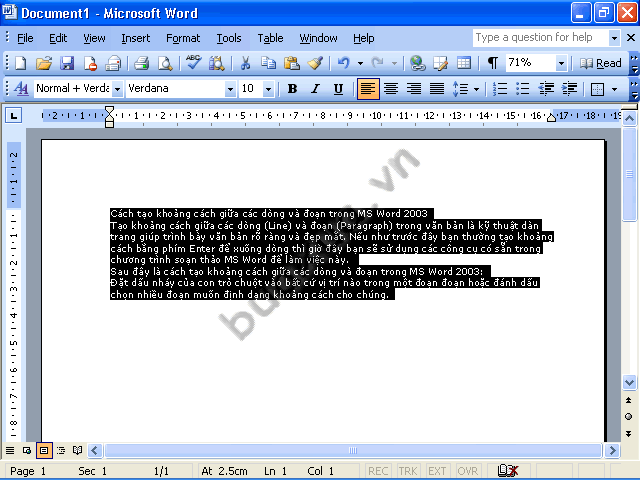
Task: Insert a hyperlink with the globe icon
Action: pos(418,63)
